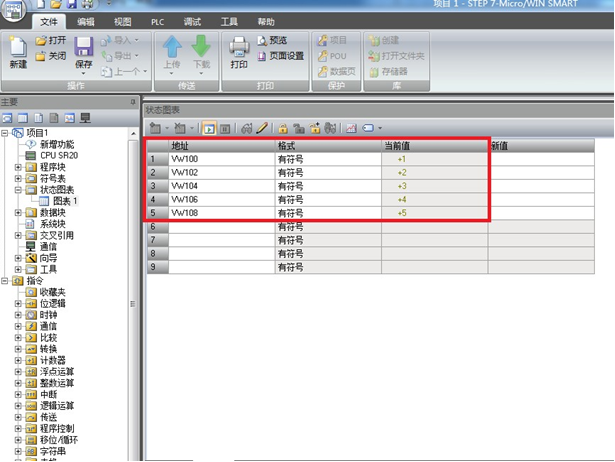This screenshot has height=462, width=615.
Task: Switch to the 工具 ribbon tab
Action: (229, 22)
